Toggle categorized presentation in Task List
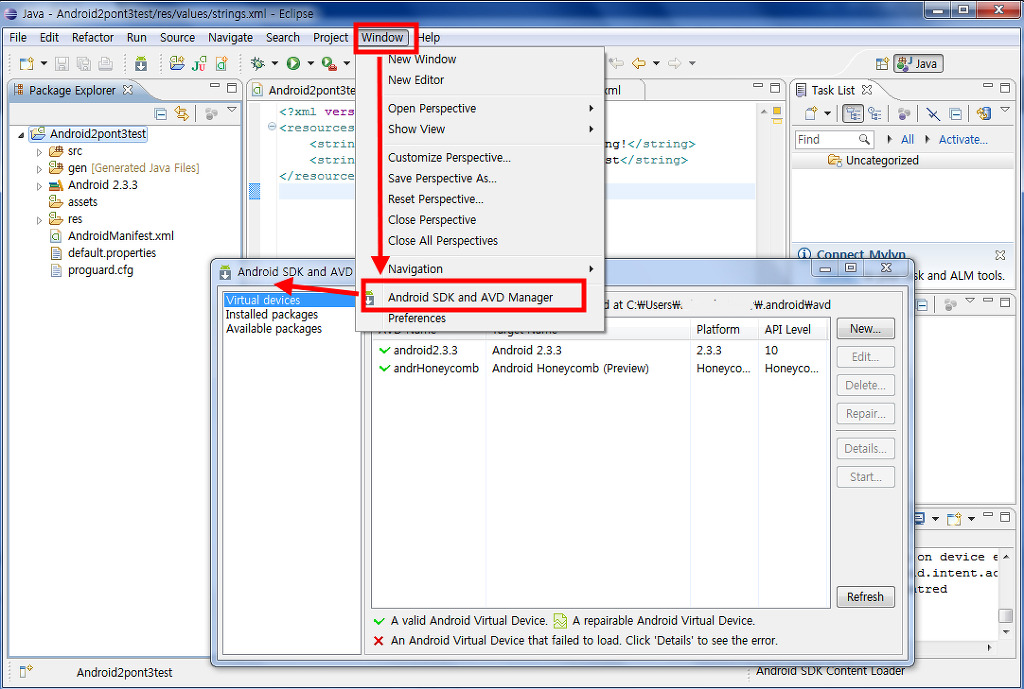This screenshot has width=1024, height=689. coord(855,113)
